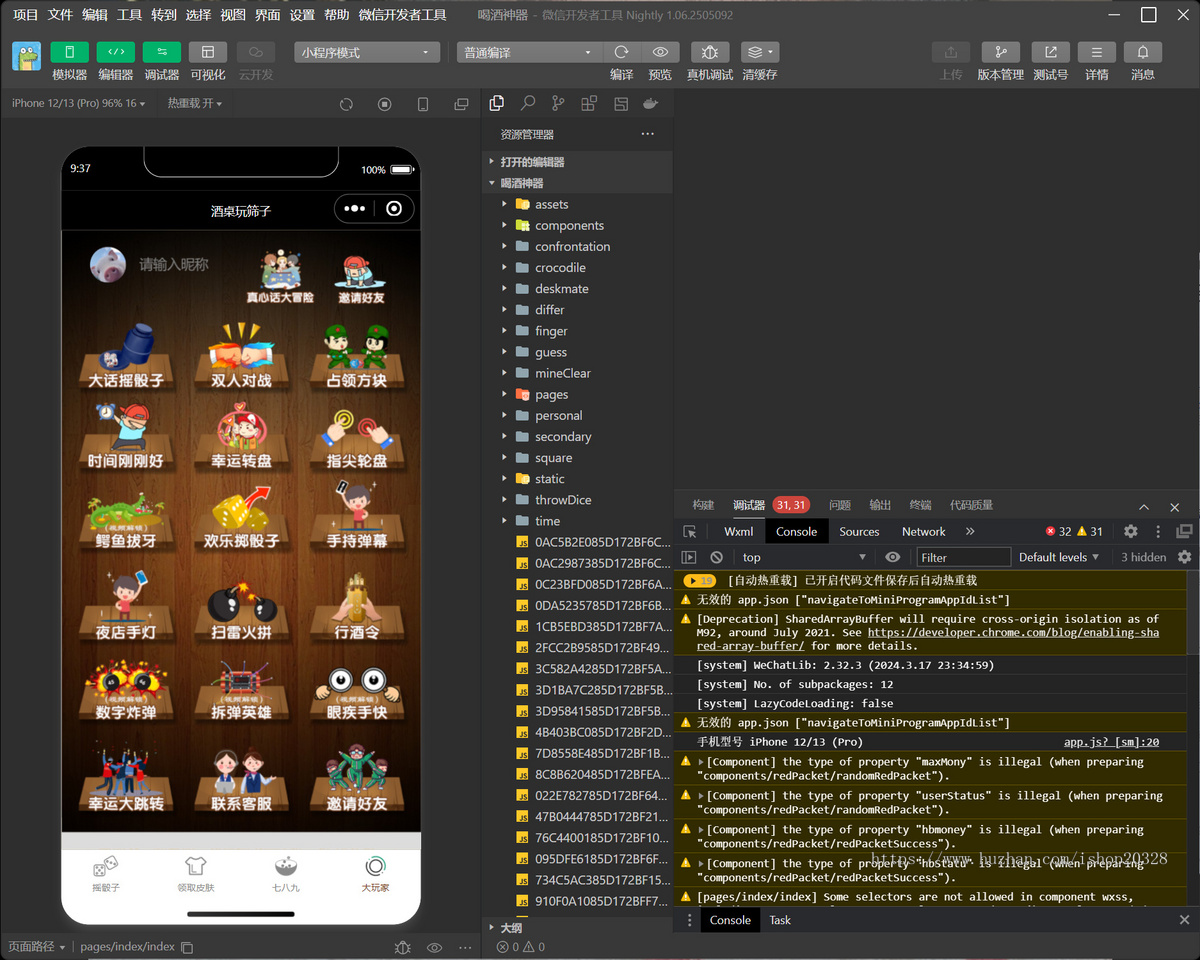Image resolution: width=1200 pixels, height=960 pixels.
Task: Open the source control sidebar icon
Action: coord(558,103)
